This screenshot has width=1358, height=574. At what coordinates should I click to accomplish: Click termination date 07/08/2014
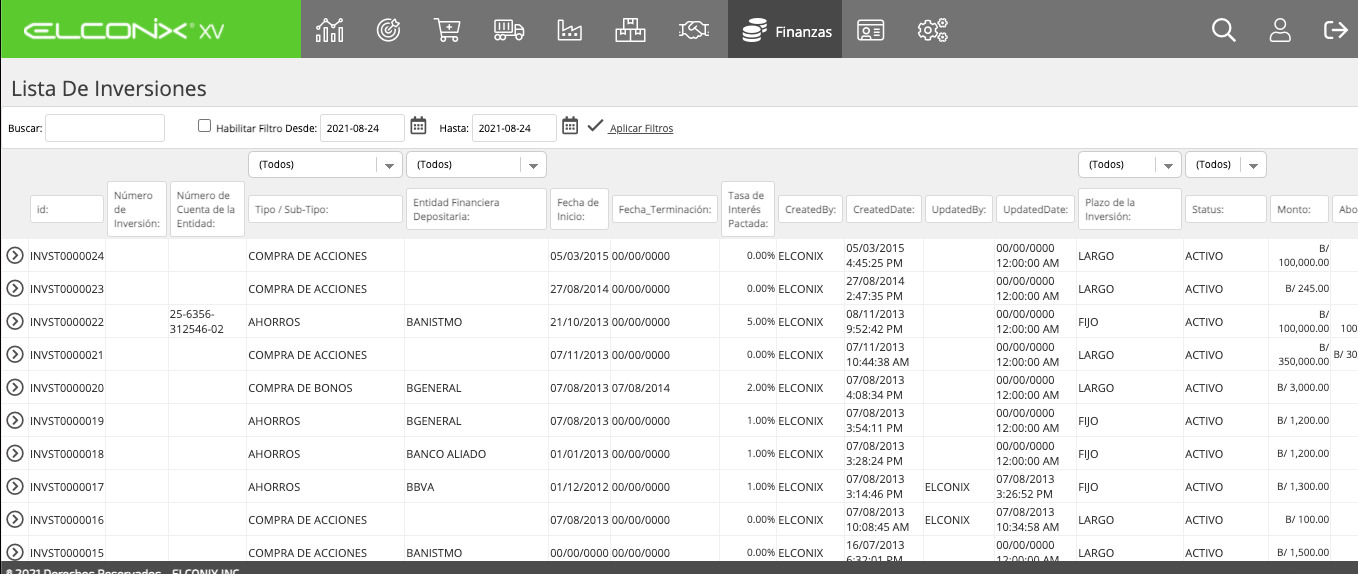coord(640,388)
